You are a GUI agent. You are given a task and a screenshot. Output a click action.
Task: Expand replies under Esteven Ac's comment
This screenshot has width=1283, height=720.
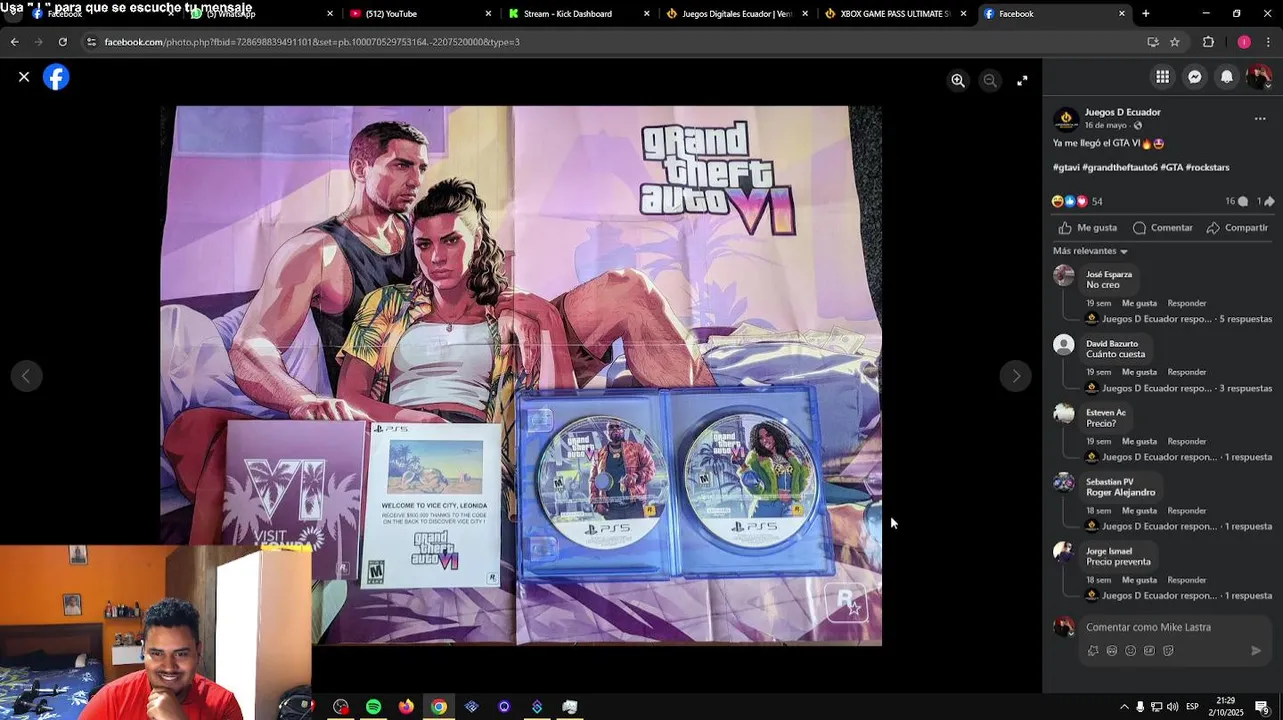tap(1187, 457)
